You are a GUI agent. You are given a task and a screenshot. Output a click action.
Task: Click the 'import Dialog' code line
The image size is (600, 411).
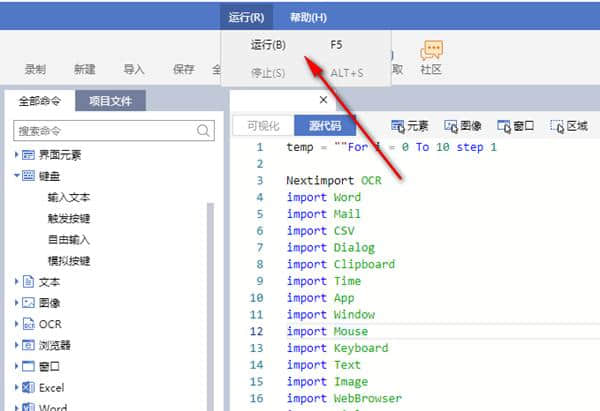(x=331, y=248)
